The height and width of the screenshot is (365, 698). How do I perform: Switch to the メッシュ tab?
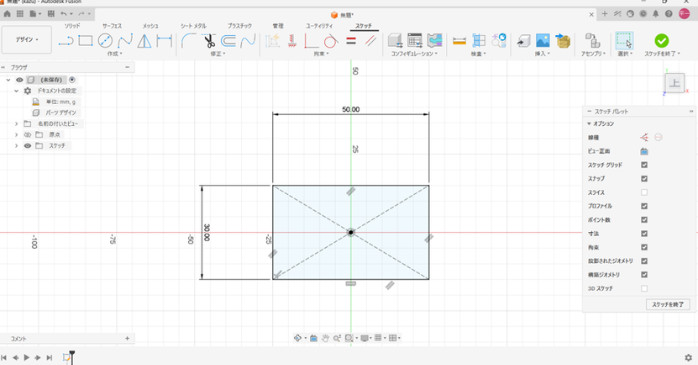click(x=150, y=26)
